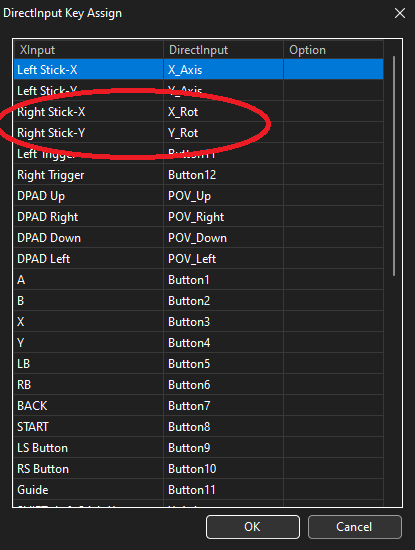
Task: Click the Button11 cell in Guide row
Action: 223,490
